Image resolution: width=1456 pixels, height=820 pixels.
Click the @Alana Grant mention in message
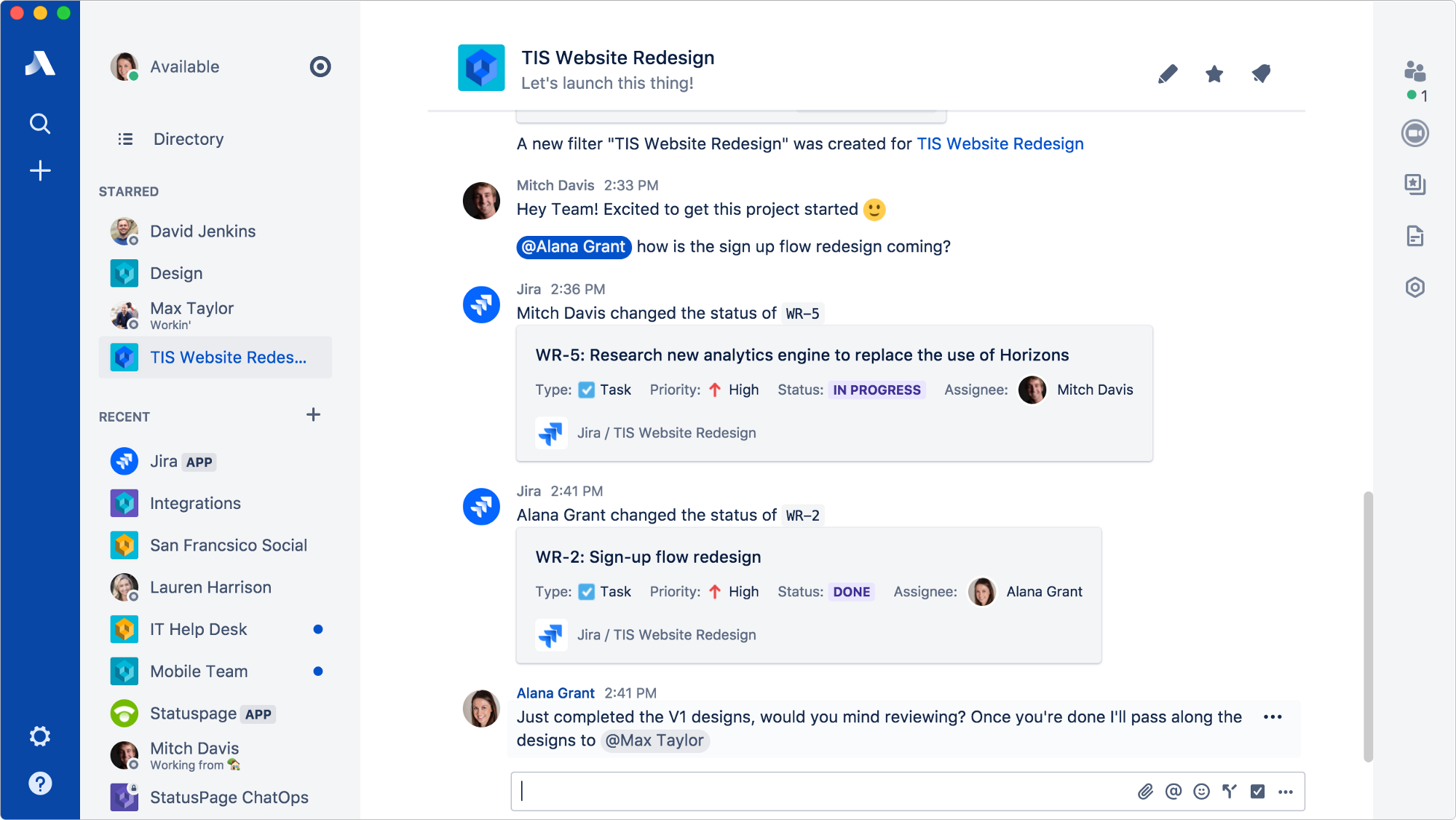tap(573, 246)
